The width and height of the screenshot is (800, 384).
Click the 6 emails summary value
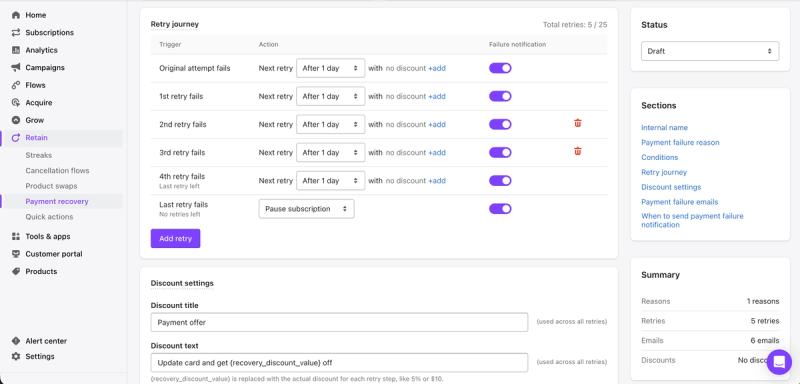[765, 341]
